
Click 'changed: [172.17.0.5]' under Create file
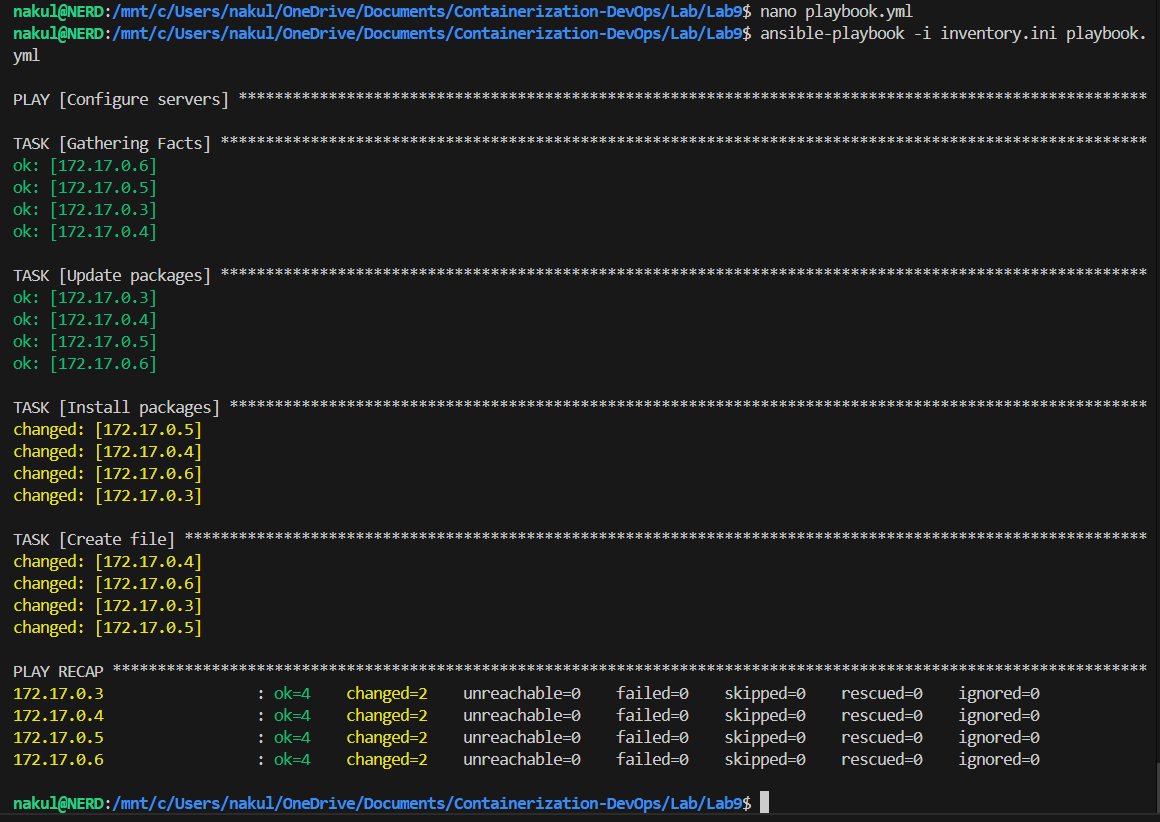click(107, 628)
